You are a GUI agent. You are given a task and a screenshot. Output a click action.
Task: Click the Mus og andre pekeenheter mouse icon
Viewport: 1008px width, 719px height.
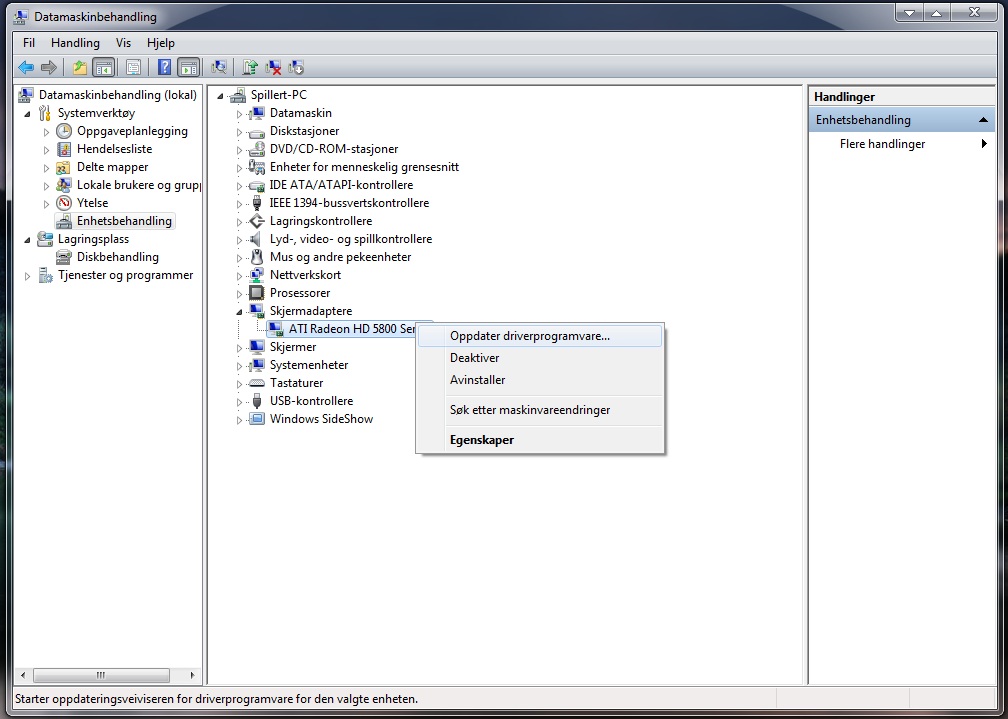pyautogui.click(x=256, y=257)
